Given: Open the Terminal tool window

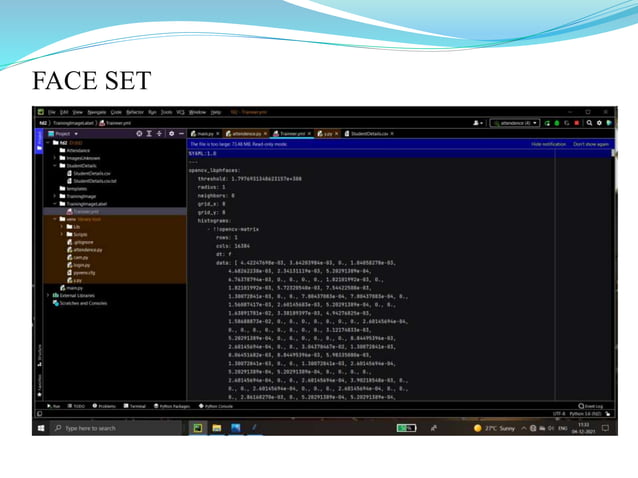Looking at the screenshot, I should point(135,406).
